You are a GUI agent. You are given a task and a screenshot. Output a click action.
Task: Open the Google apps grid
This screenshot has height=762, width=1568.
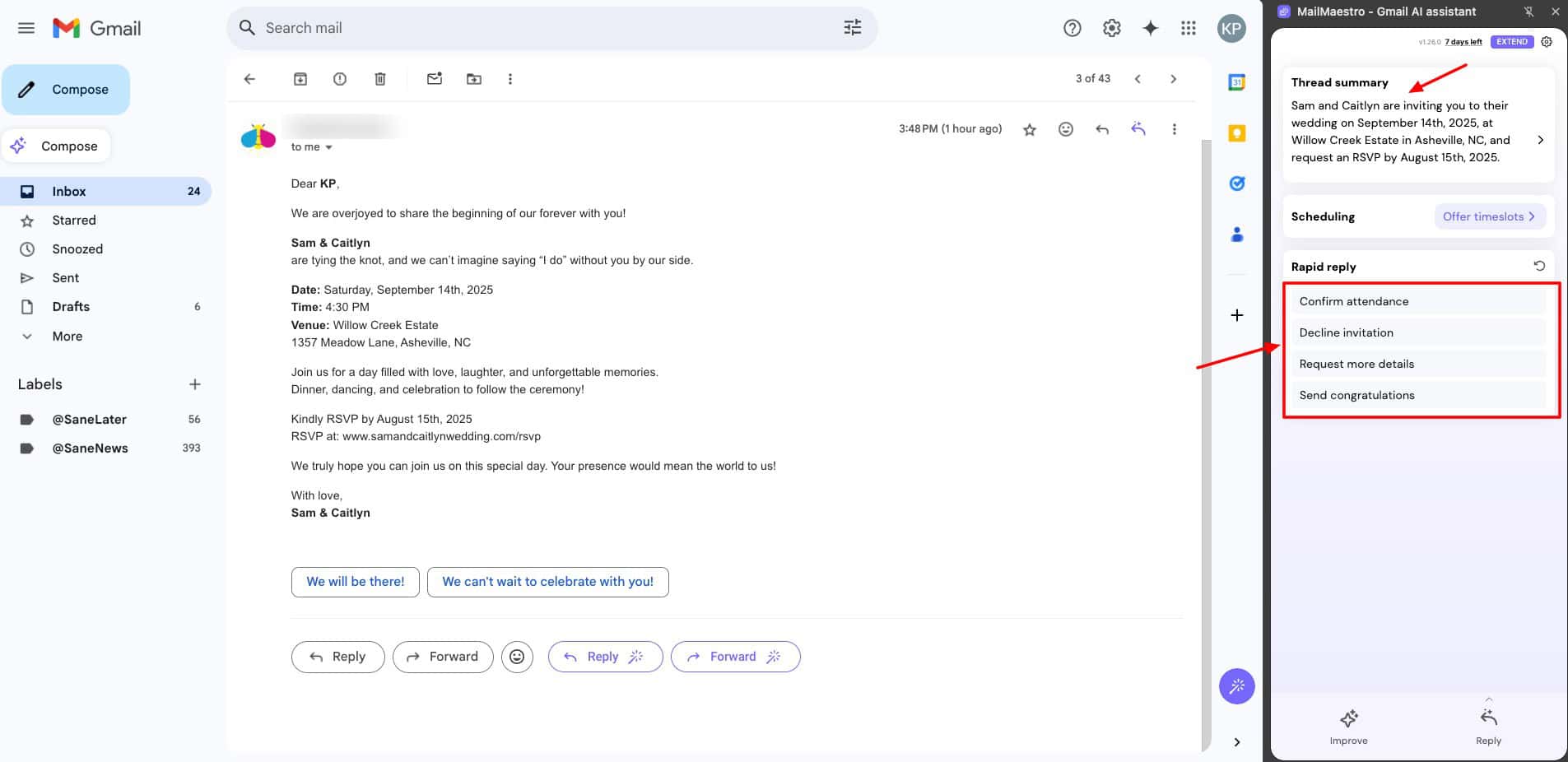point(1188,28)
